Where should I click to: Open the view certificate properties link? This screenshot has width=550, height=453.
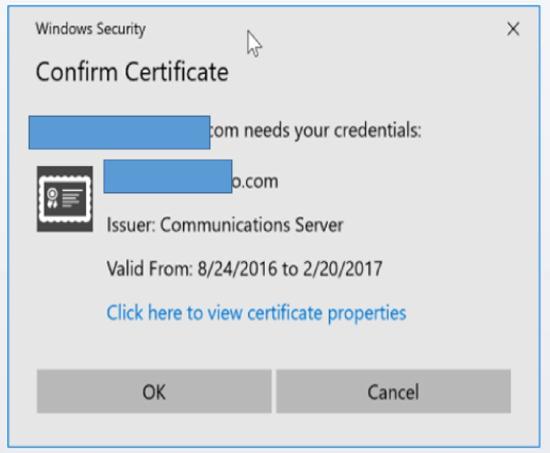click(256, 313)
